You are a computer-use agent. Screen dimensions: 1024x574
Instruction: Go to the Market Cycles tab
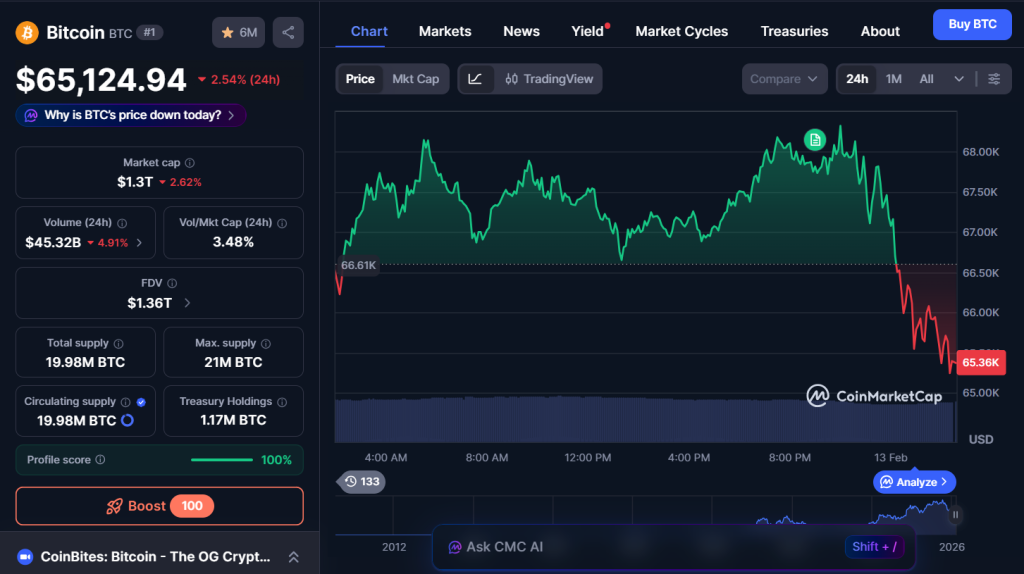pos(682,31)
